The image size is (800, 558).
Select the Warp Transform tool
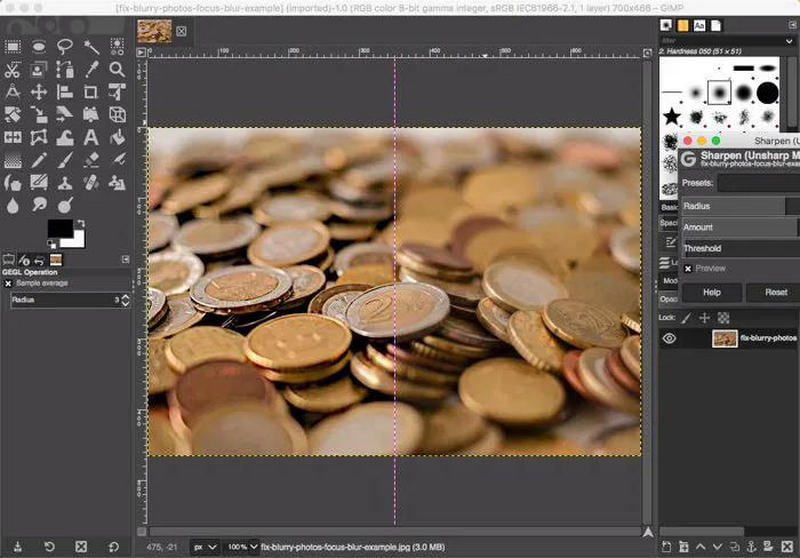(x=65, y=138)
